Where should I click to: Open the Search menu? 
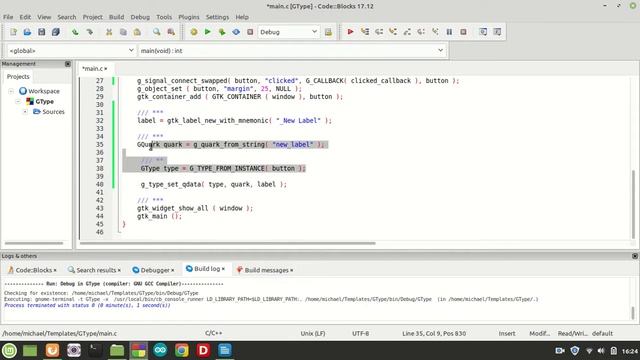[67, 17]
